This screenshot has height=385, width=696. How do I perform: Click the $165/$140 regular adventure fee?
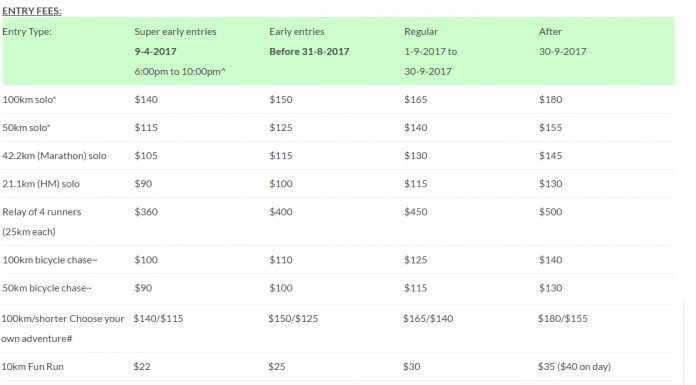pos(428,318)
